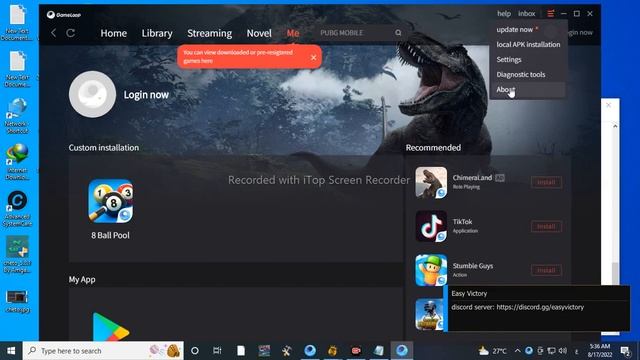Open the Network shortcut on desktop

[x=17, y=116]
